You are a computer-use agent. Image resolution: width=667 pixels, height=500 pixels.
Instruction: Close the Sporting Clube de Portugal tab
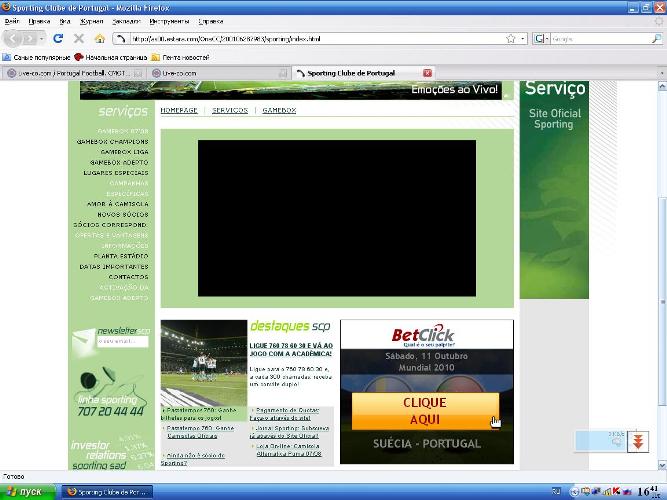[428, 73]
